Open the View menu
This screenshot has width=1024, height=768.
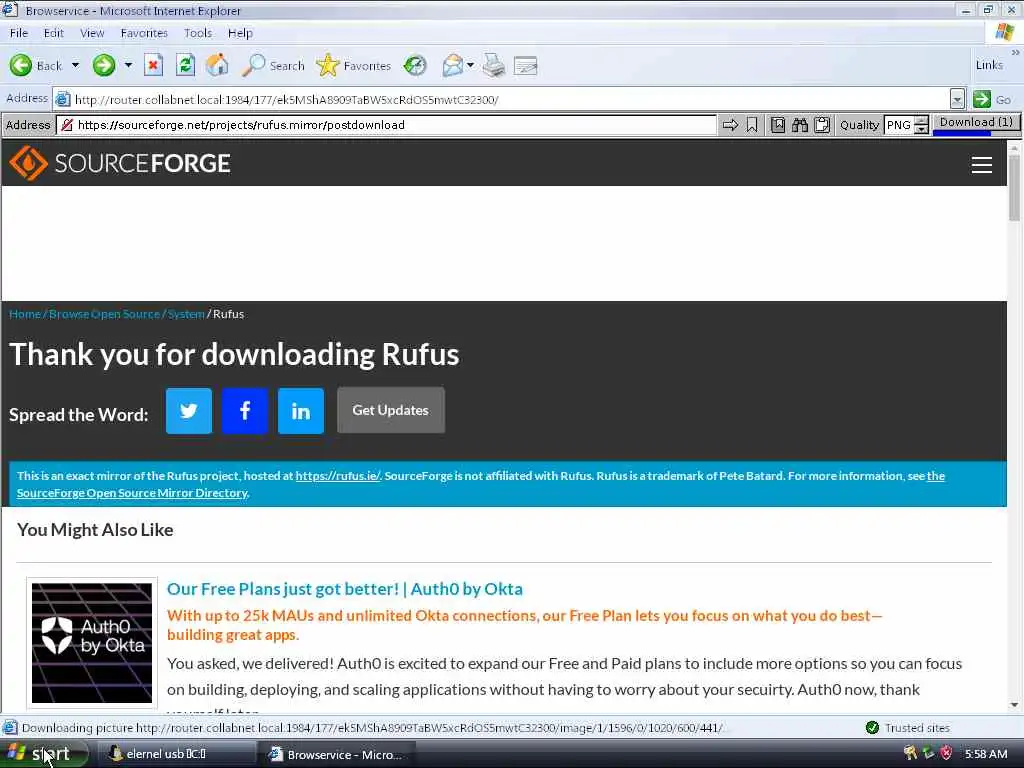pyautogui.click(x=92, y=33)
